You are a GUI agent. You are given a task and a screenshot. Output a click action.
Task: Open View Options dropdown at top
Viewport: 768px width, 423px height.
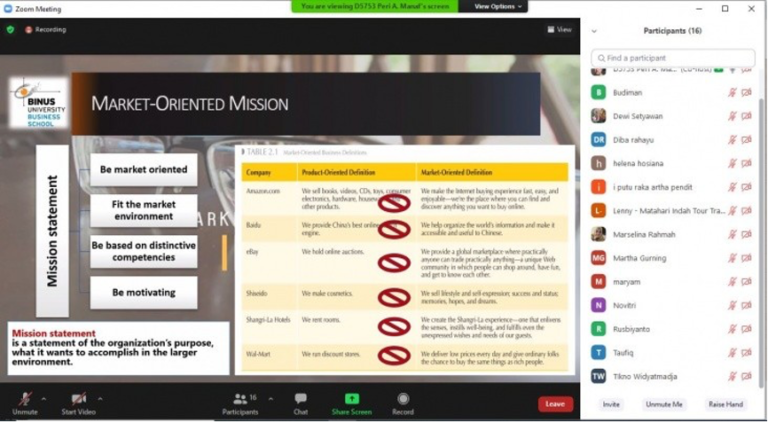pos(498,6)
